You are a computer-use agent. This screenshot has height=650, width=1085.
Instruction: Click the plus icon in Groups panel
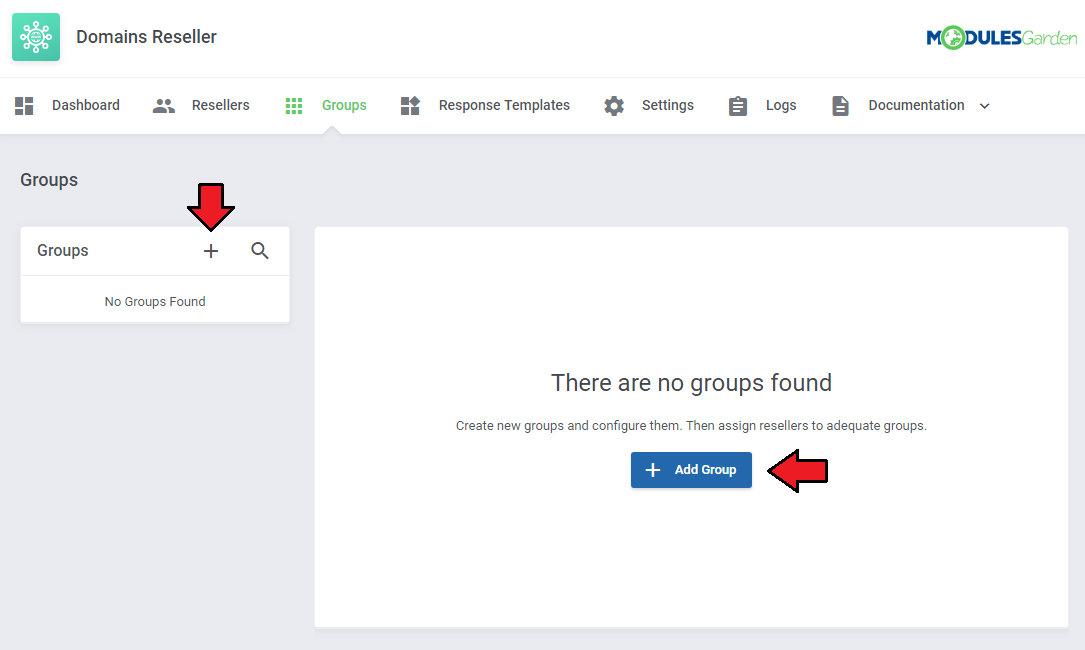(x=211, y=251)
